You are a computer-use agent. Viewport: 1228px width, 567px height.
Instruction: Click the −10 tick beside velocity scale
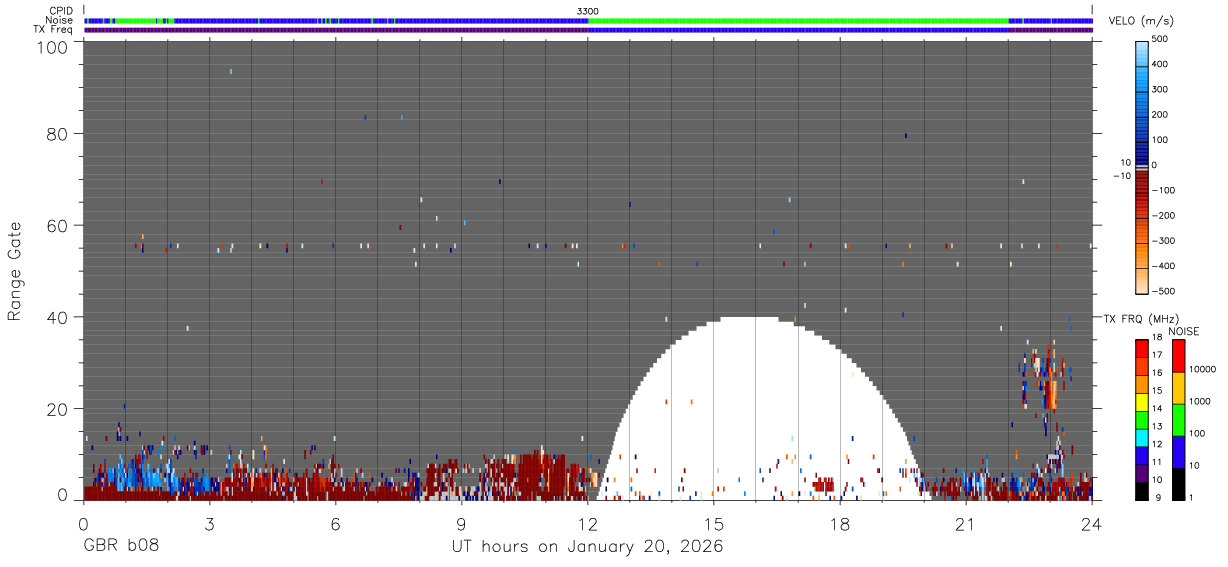pyautogui.click(x=1122, y=176)
